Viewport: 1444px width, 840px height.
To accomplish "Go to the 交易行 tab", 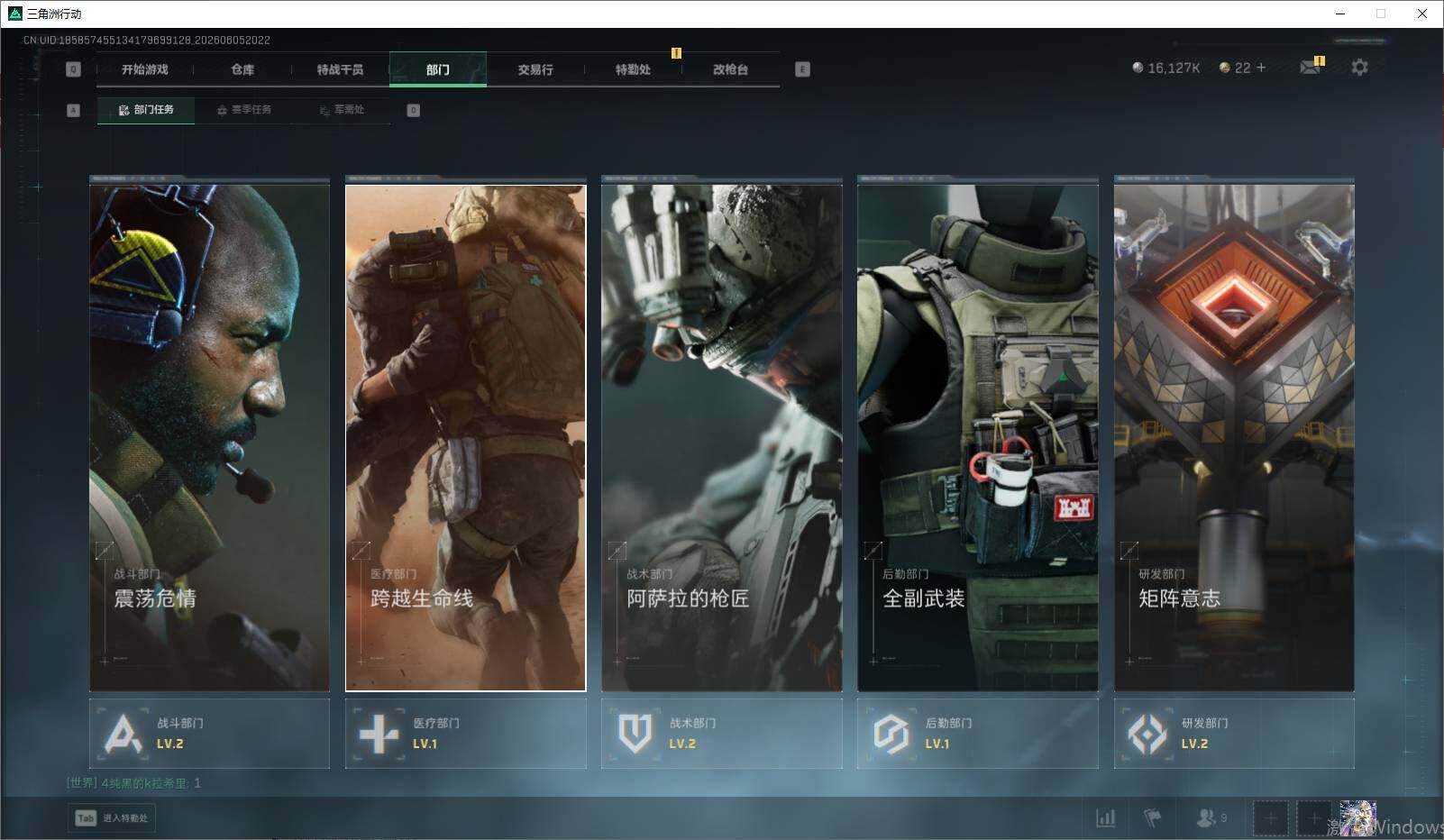I will 535,69.
